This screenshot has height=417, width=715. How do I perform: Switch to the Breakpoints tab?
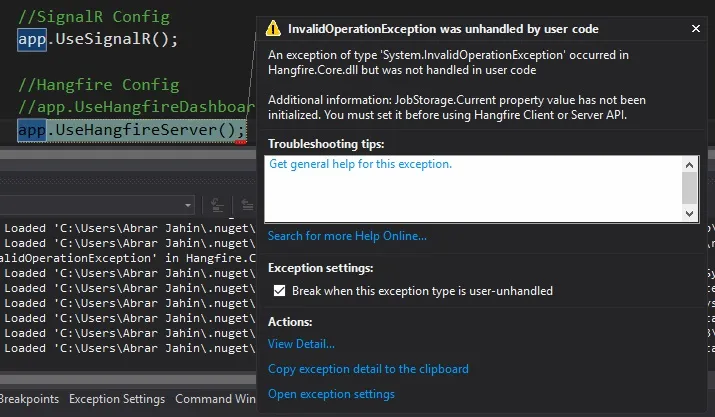[29, 399]
